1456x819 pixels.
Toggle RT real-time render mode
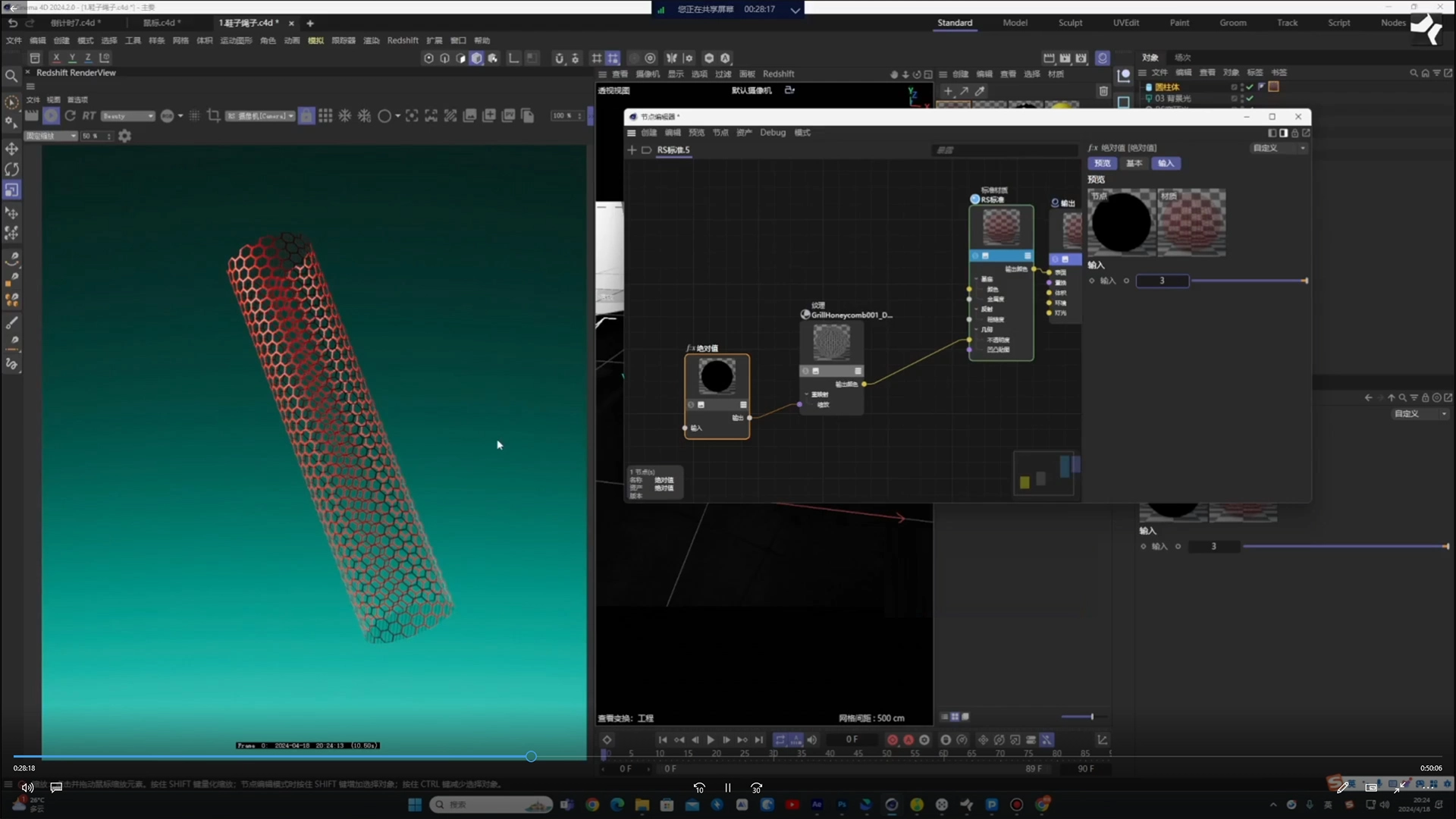click(x=89, y=115)
